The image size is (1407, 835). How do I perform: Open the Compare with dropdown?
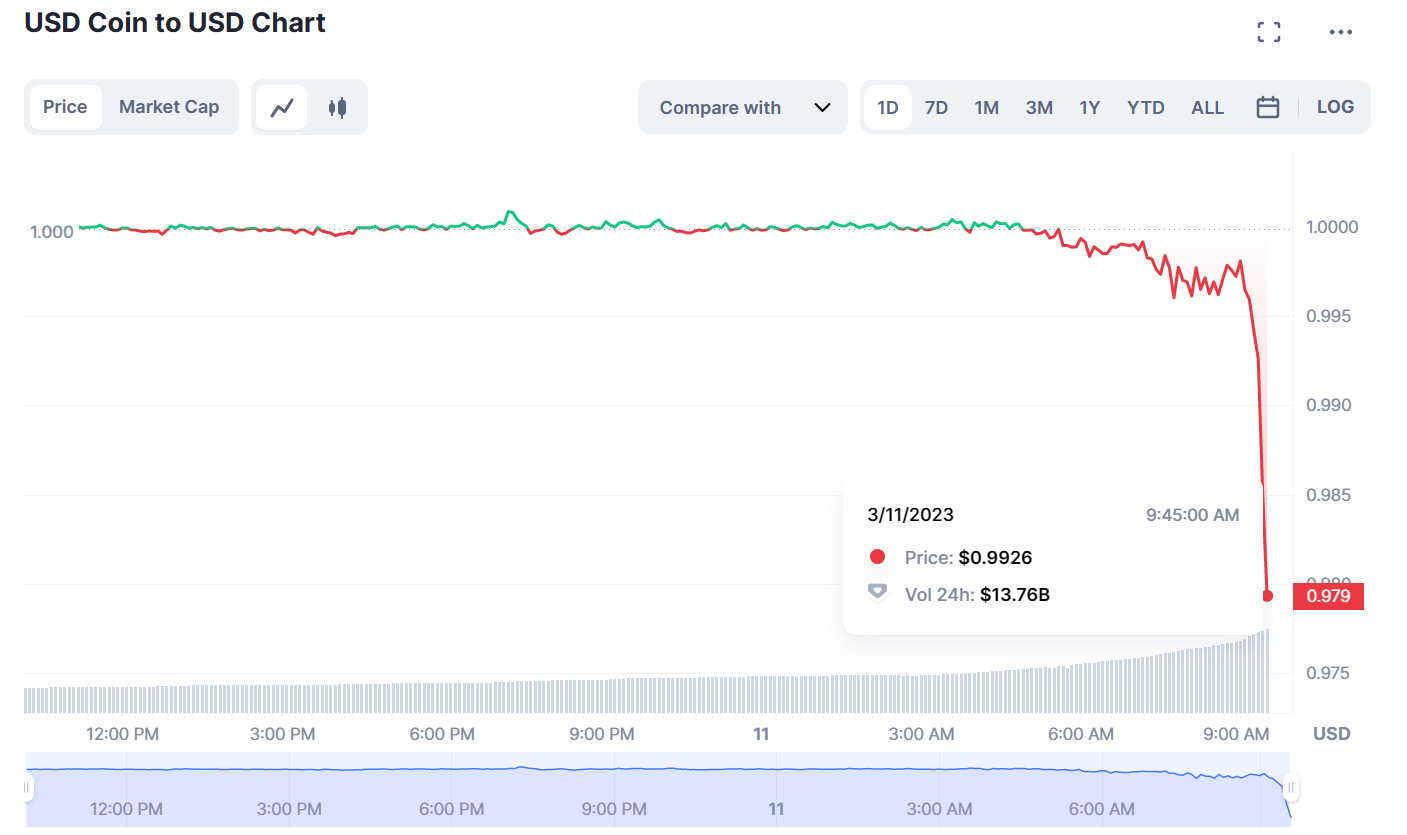[x=742, y=107]
